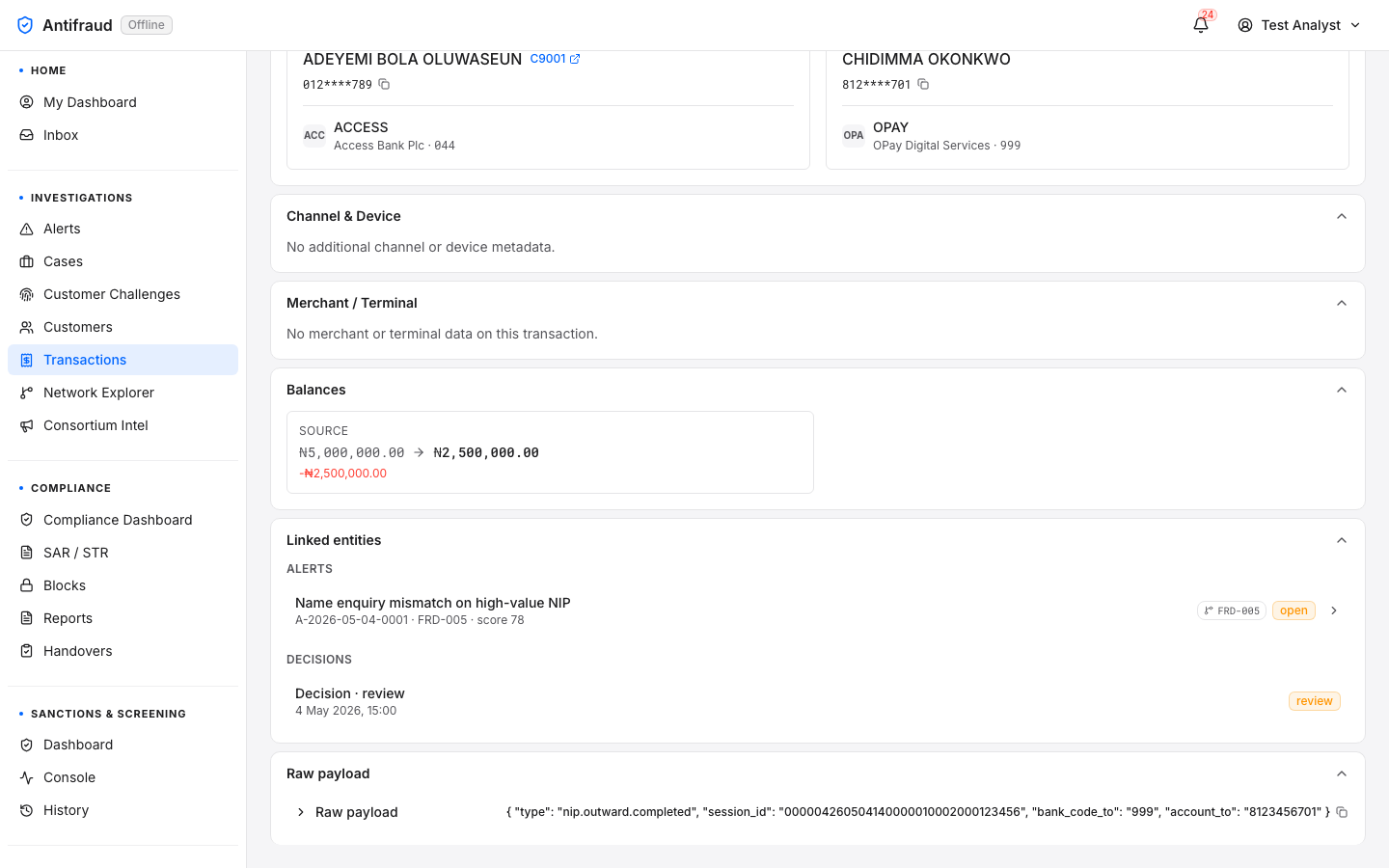Viewport: 1389px width, 868px height.
Task: Click the review decision badge
Action: (x=1314, y=701)
